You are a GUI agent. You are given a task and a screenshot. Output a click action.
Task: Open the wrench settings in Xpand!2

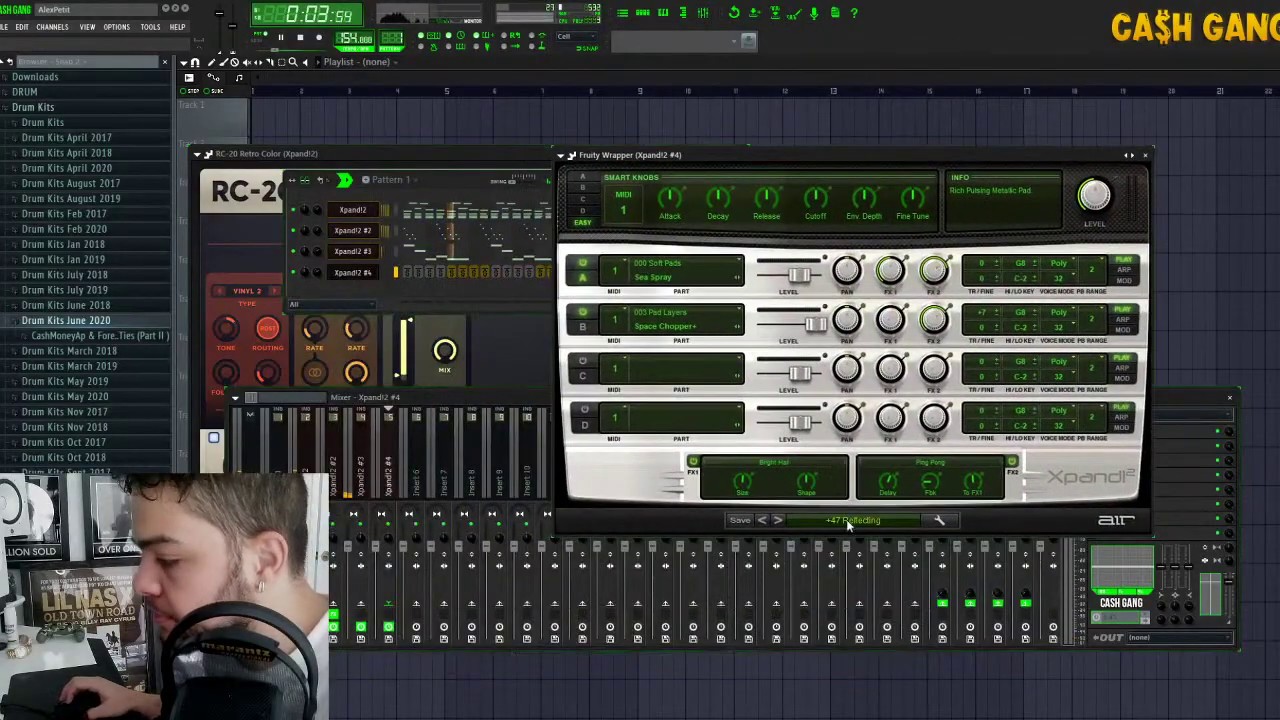pyautogui.click(x=938, y=520)
